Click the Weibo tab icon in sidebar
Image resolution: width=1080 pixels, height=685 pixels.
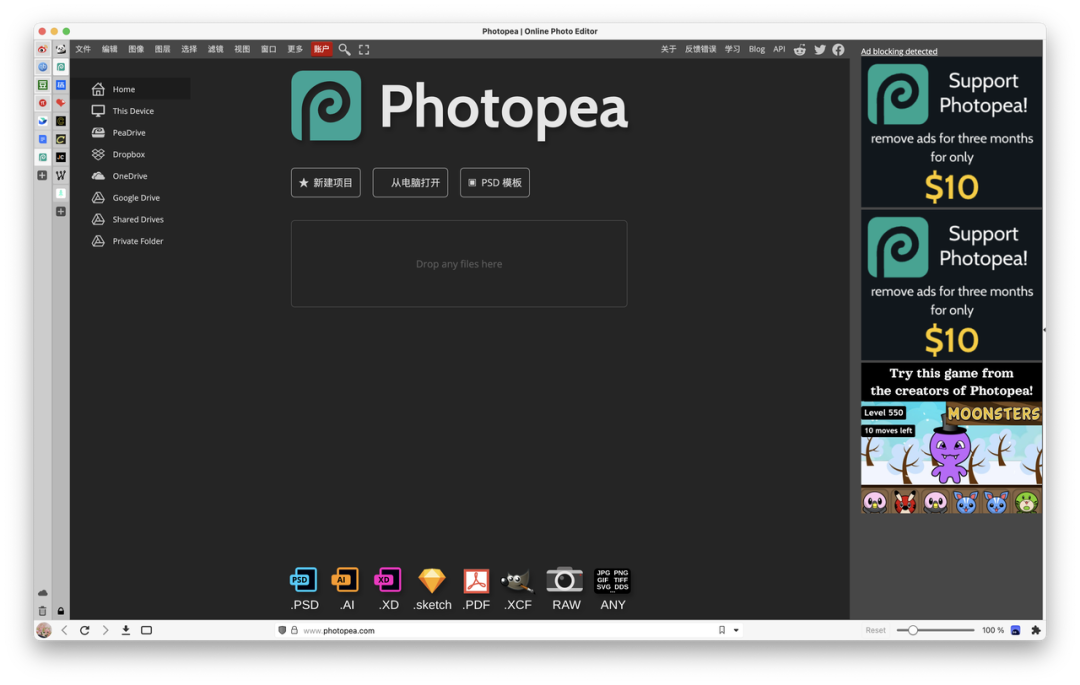point(43,49)
